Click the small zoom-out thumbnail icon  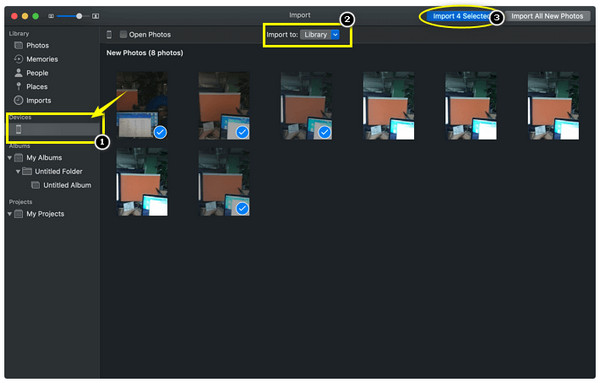[51, 16]
